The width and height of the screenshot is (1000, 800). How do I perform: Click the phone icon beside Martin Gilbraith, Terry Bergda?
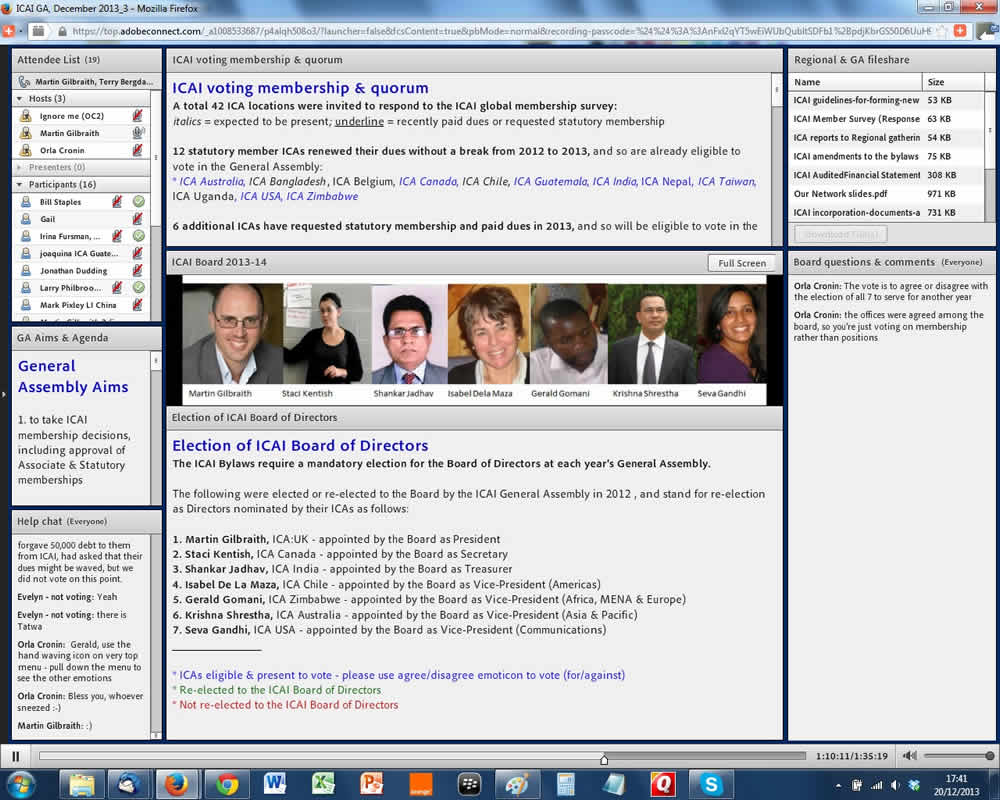pyautogui.click(x=24, y=82)
